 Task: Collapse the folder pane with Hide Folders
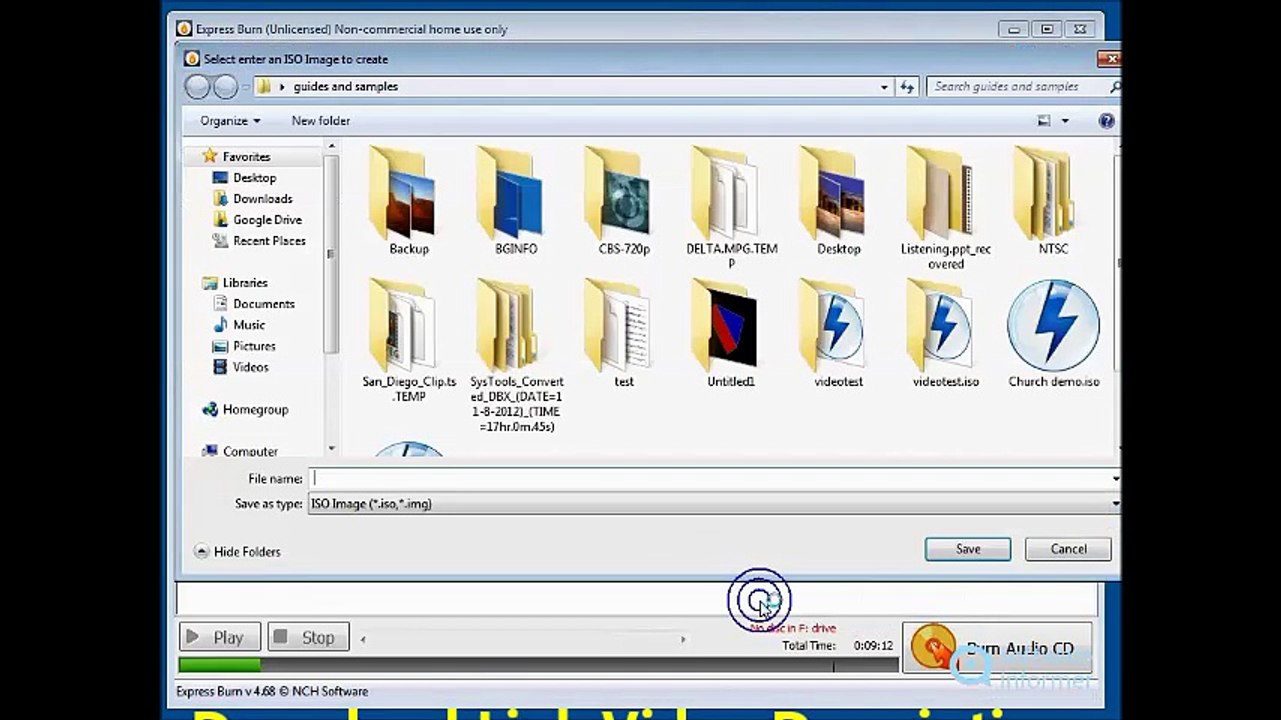(x=237, y=552)
